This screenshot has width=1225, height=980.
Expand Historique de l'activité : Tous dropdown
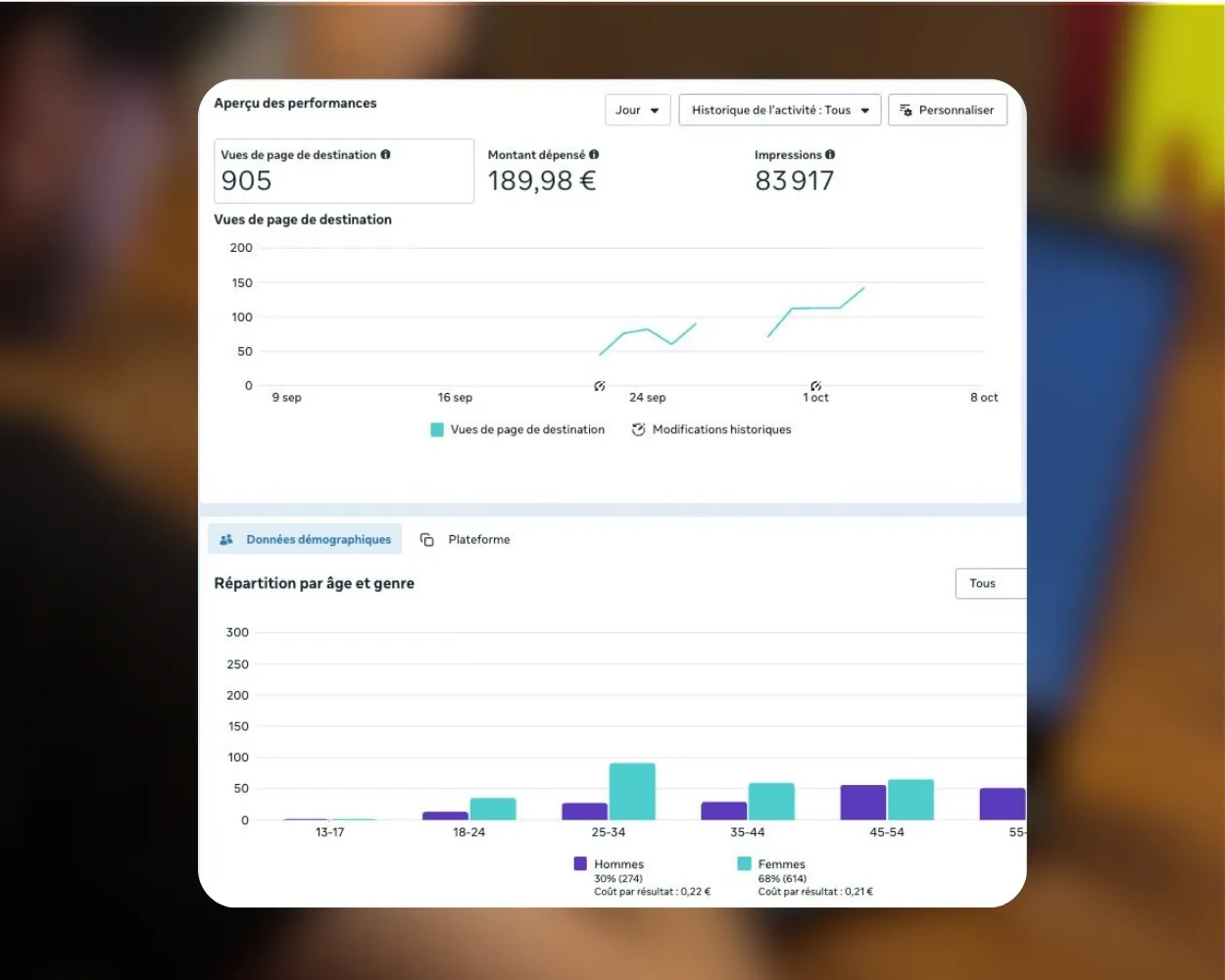pyautogui.click(x=780, y=110)
